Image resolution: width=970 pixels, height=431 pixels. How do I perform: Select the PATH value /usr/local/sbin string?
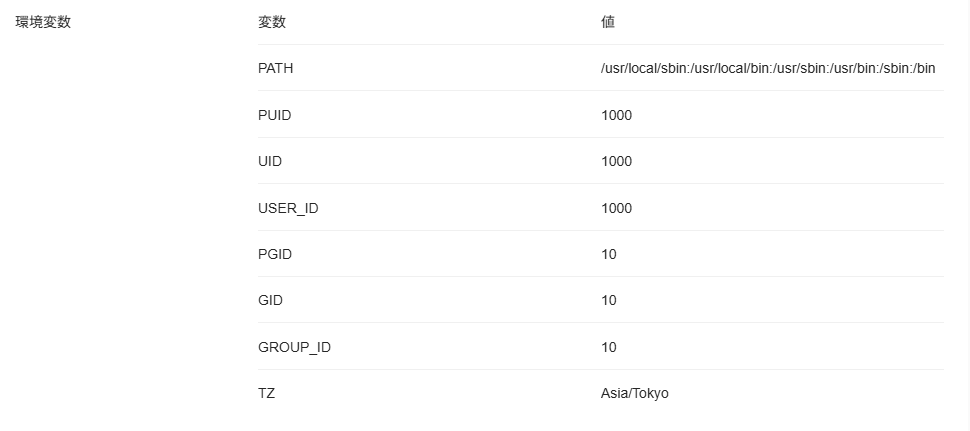768,69
